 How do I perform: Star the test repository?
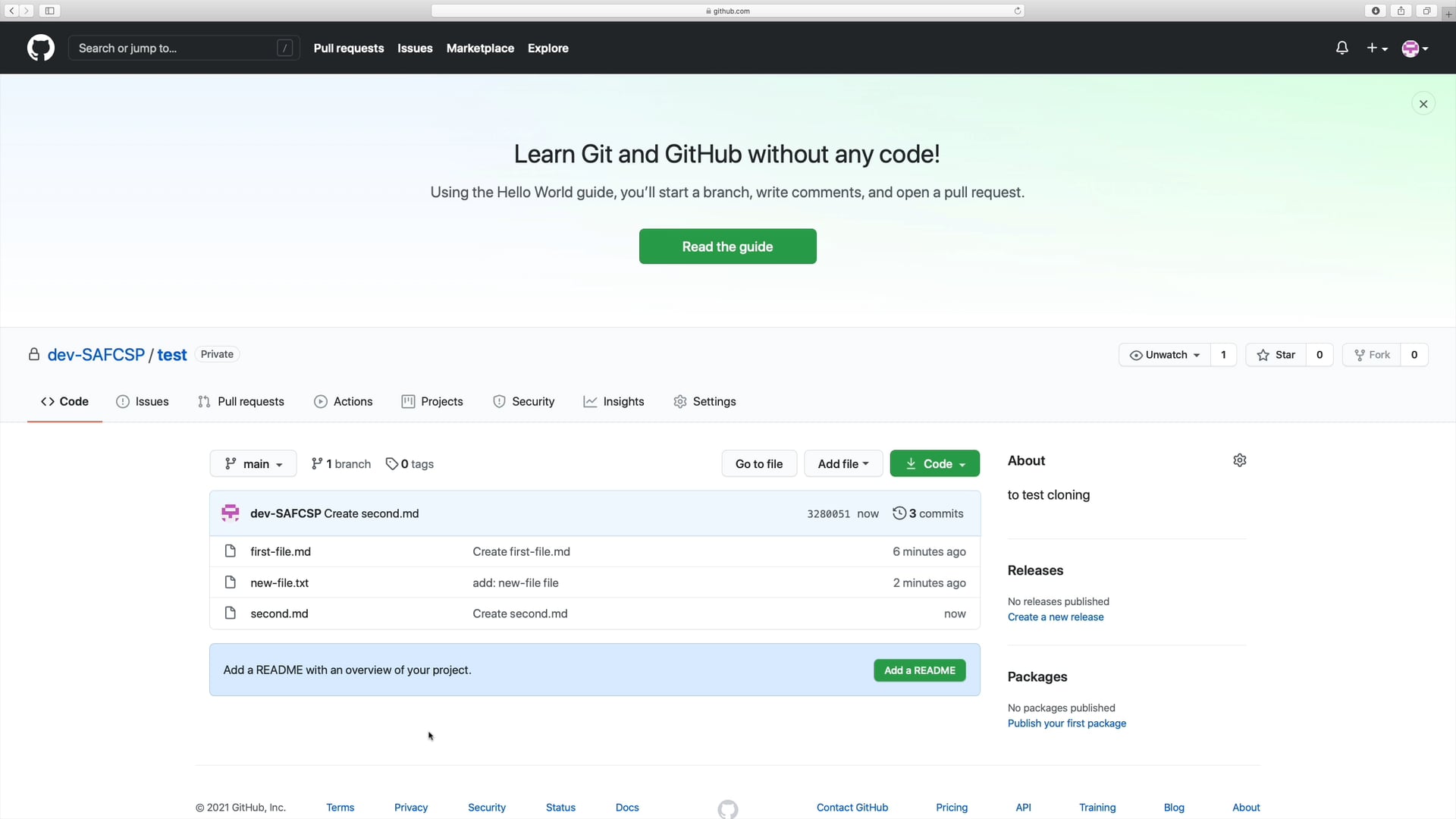click(x=1276, y=355)
